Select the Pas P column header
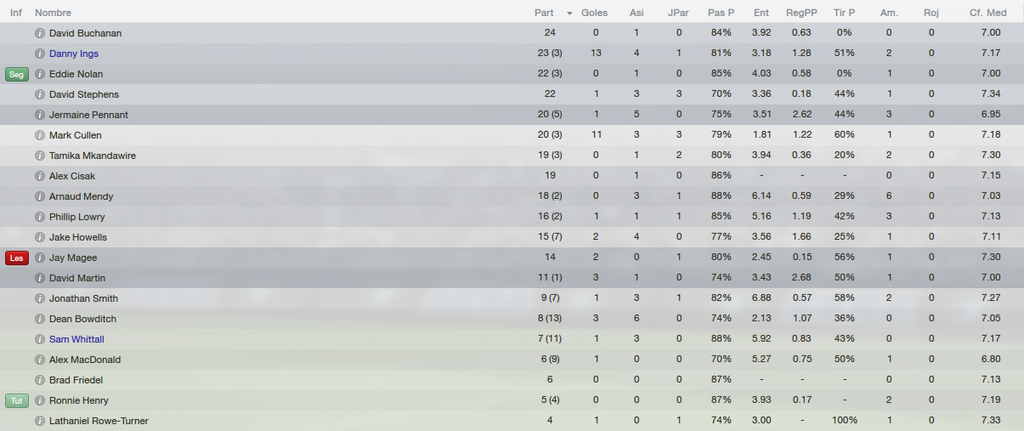1024x431 pixels. coord(721,12)
